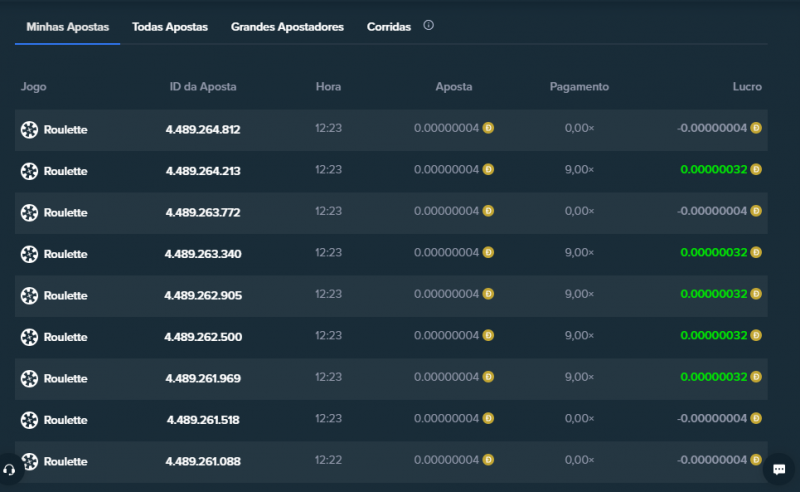The width and height of the screenshot is (800, 492).
Task: Click the 0,00× payout in row 4.489.261.518
Action: coord(579,419)
